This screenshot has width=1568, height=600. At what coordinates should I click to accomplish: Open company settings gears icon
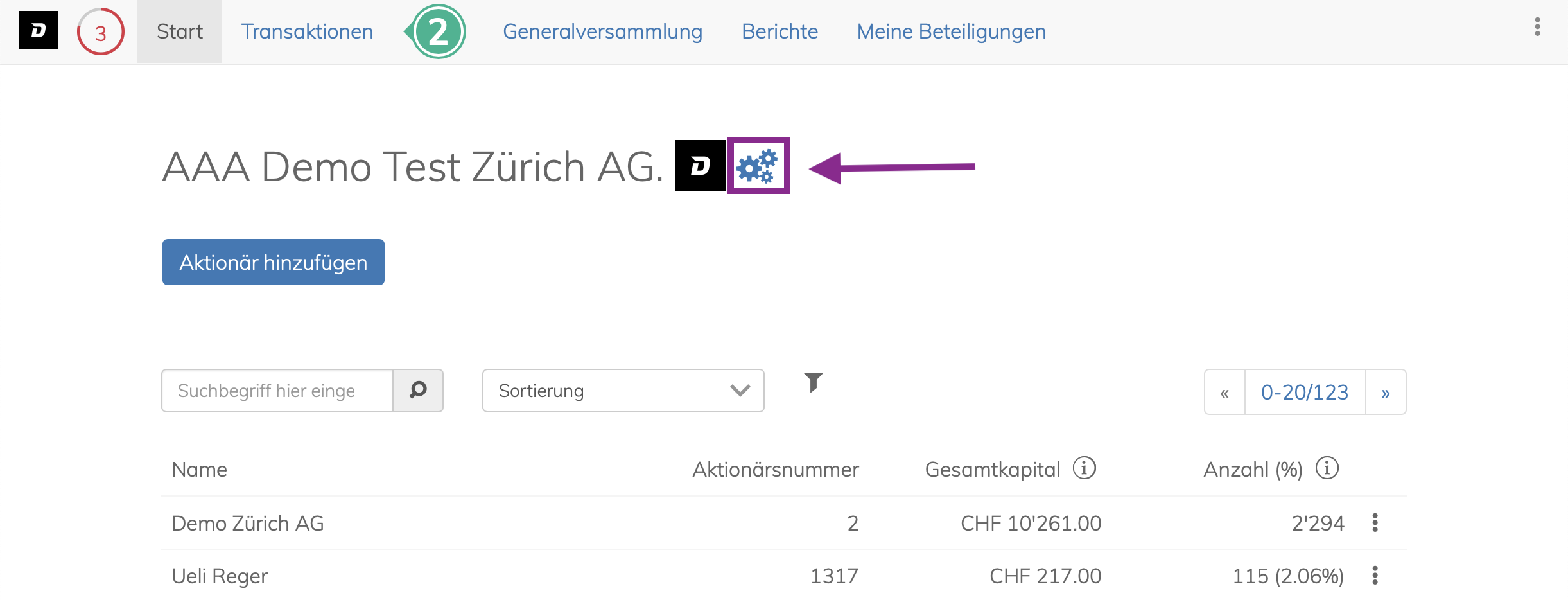coord(758,166)
